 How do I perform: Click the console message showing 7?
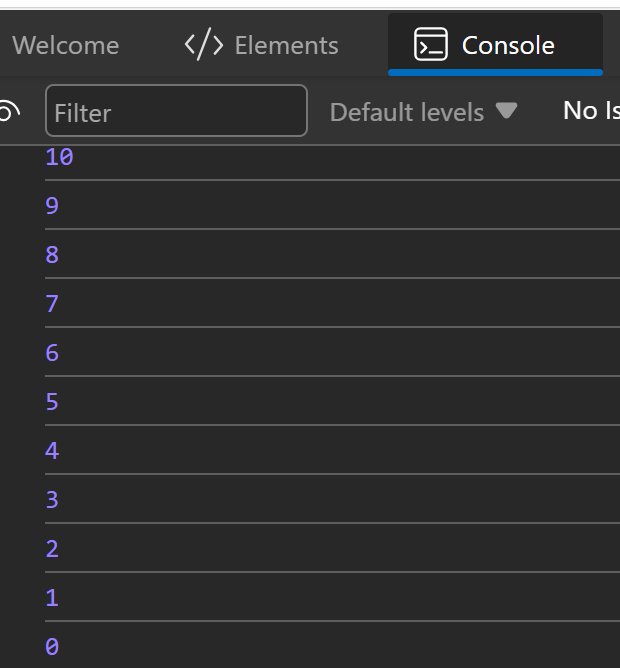click(x=52, y=304)
